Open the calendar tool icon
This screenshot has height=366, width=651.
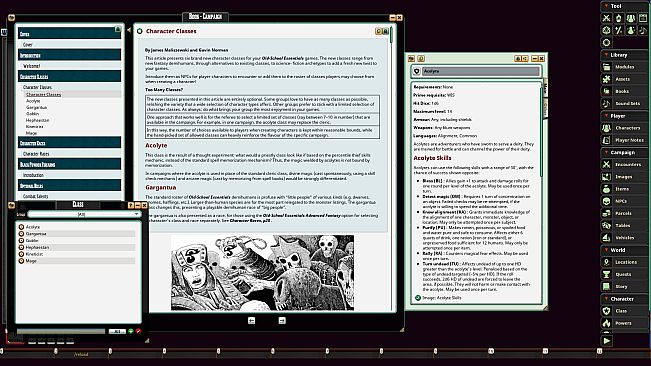click(x=643, y=18)
